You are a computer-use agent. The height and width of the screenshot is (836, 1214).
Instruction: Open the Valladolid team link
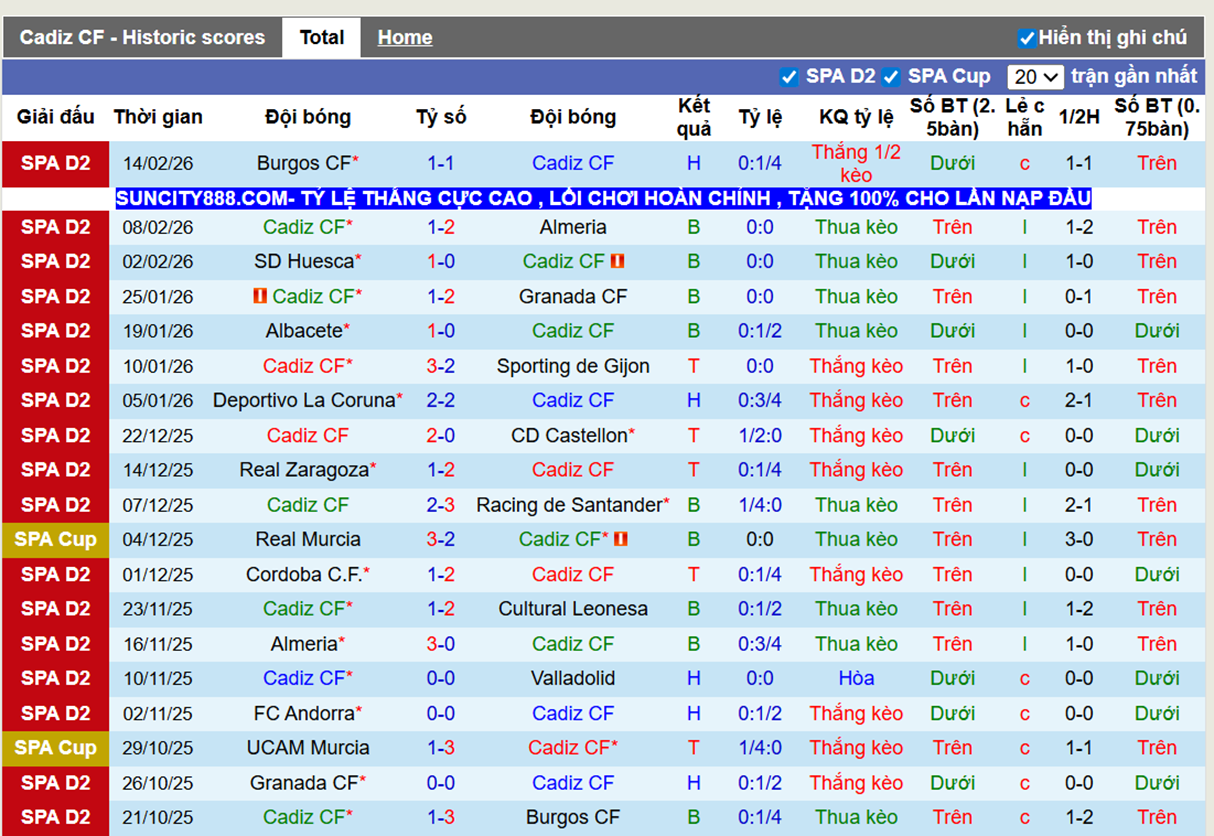pyautogui.click(x=573, y=678)
